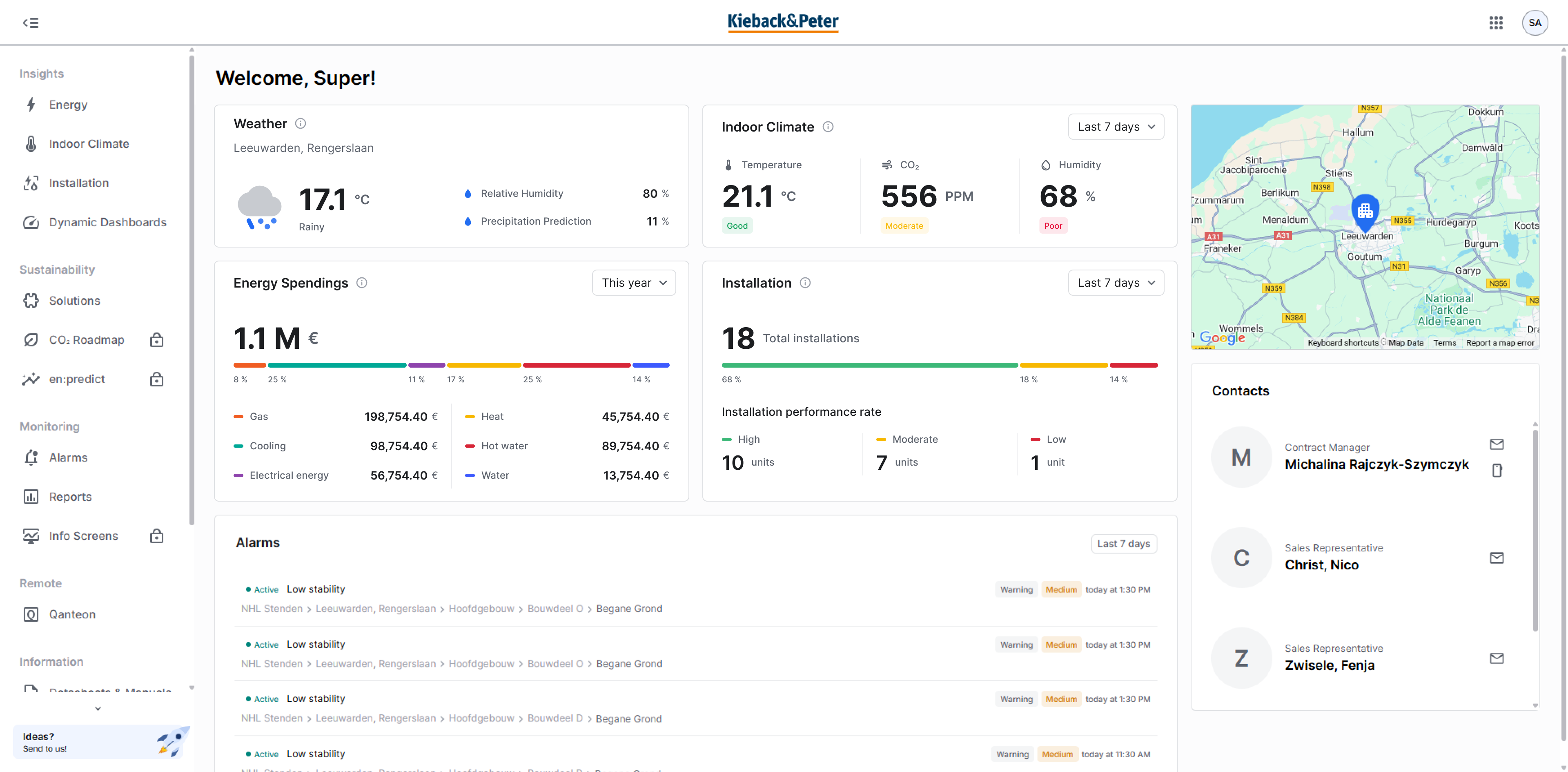Open Dynamic Dashboards in sidebar

(107, 222)
